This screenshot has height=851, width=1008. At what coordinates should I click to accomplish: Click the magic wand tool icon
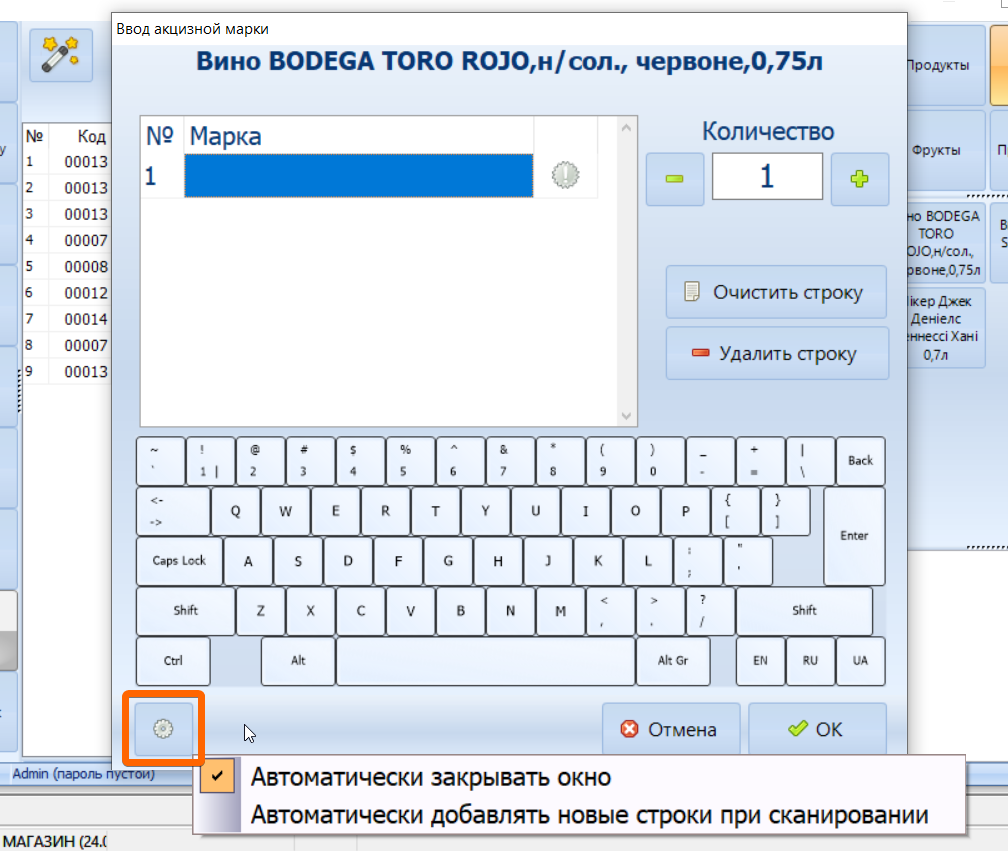point(60,55)
